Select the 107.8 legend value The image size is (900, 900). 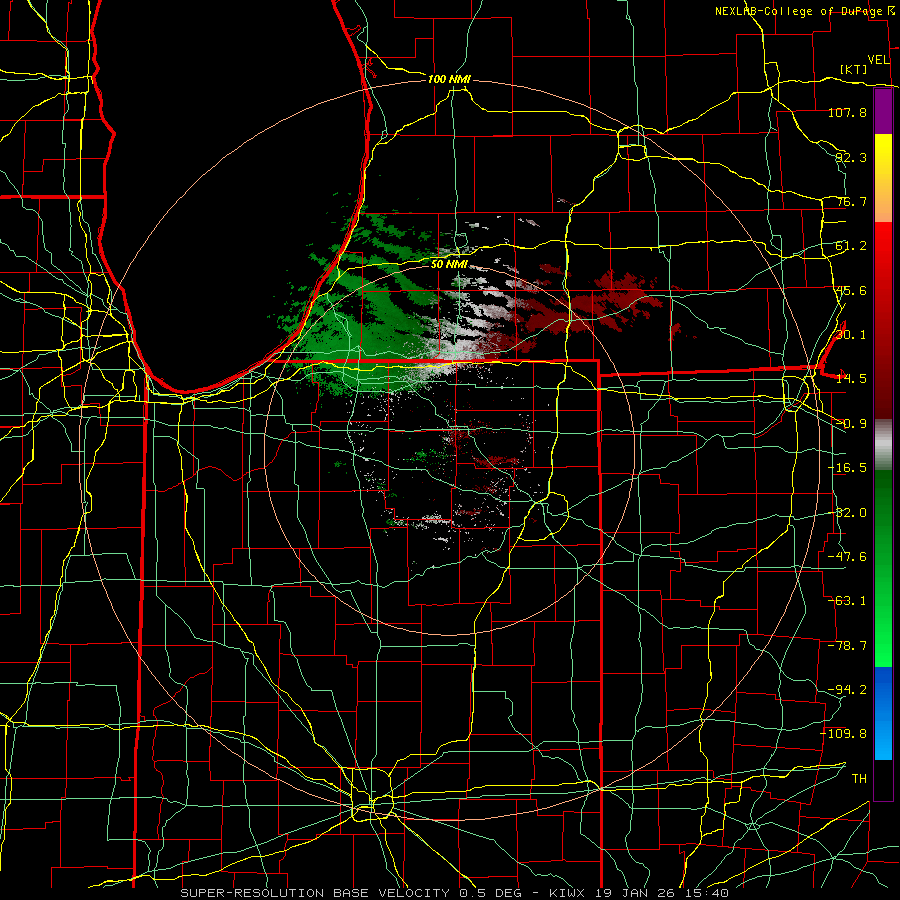pos(847,112)
